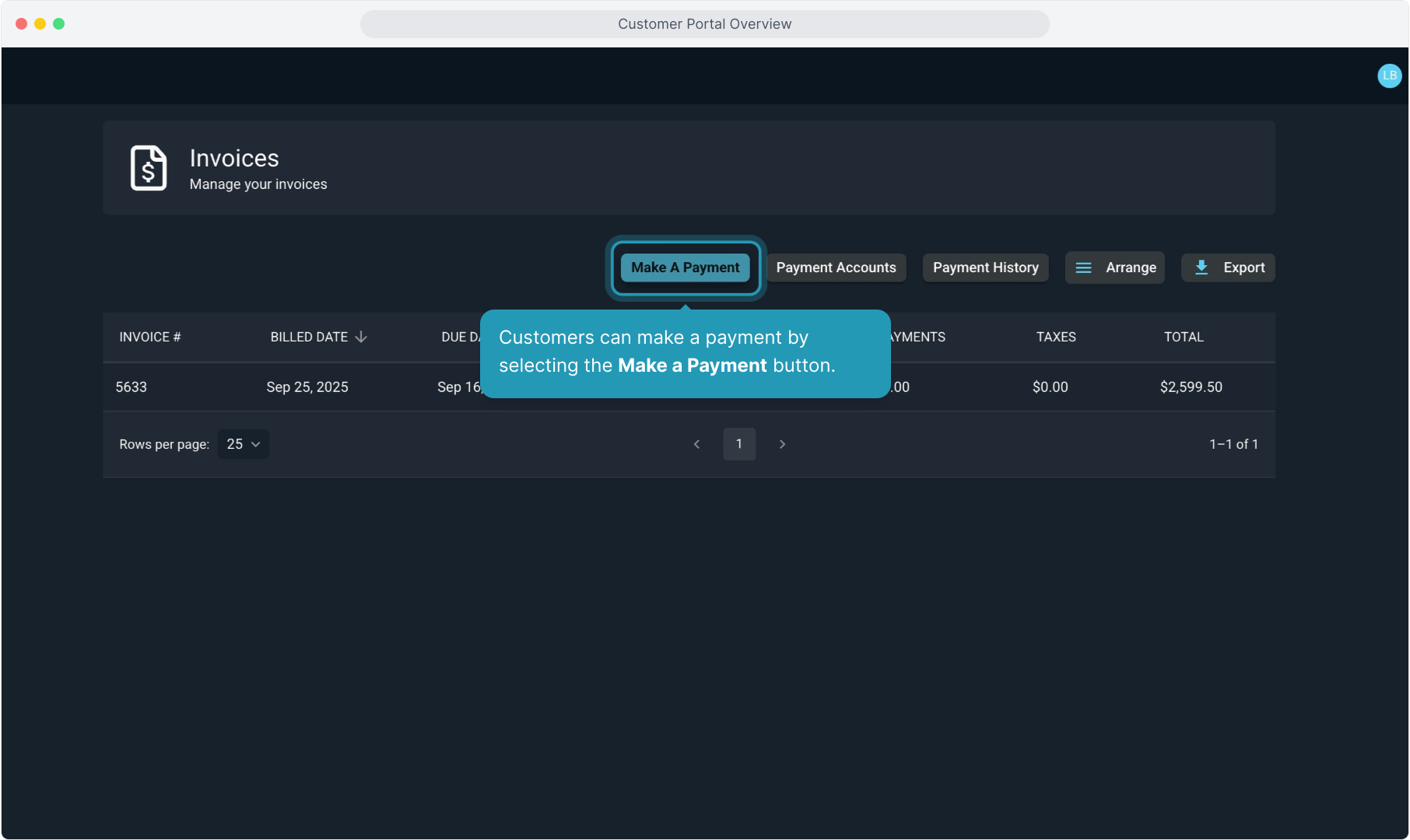Click the Invoices dollar document icon
Screen dimensions: 1410x840
click(148, 168)
